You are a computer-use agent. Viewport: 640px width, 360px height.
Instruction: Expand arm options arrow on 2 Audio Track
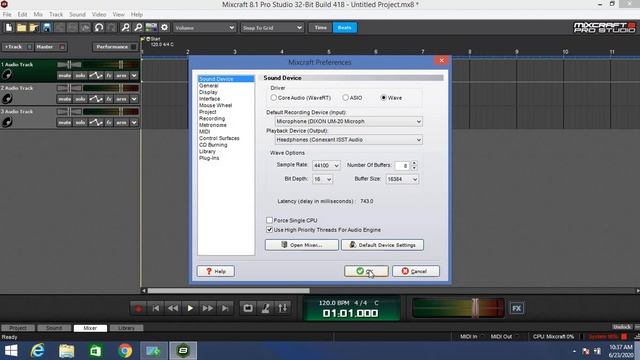pos(134,99)
